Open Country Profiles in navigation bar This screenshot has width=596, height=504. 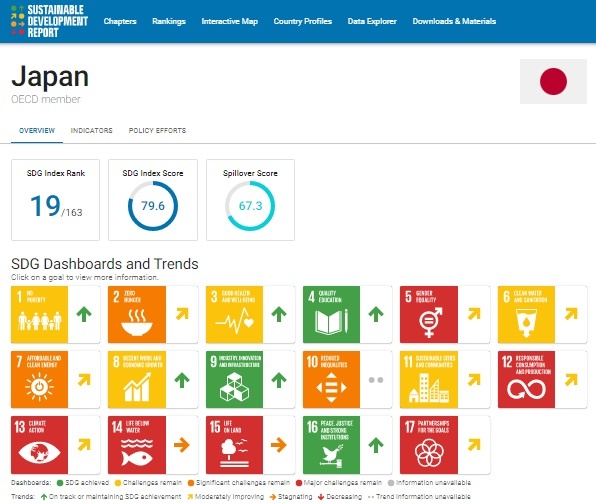coord(303,21)
